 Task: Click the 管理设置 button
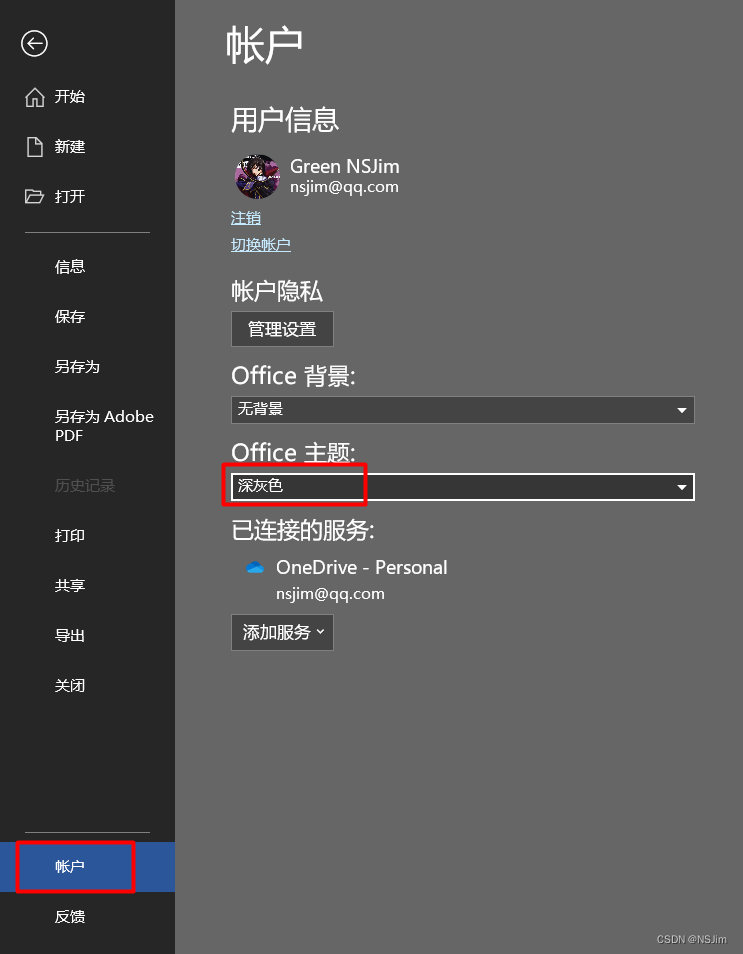point(282,329)
